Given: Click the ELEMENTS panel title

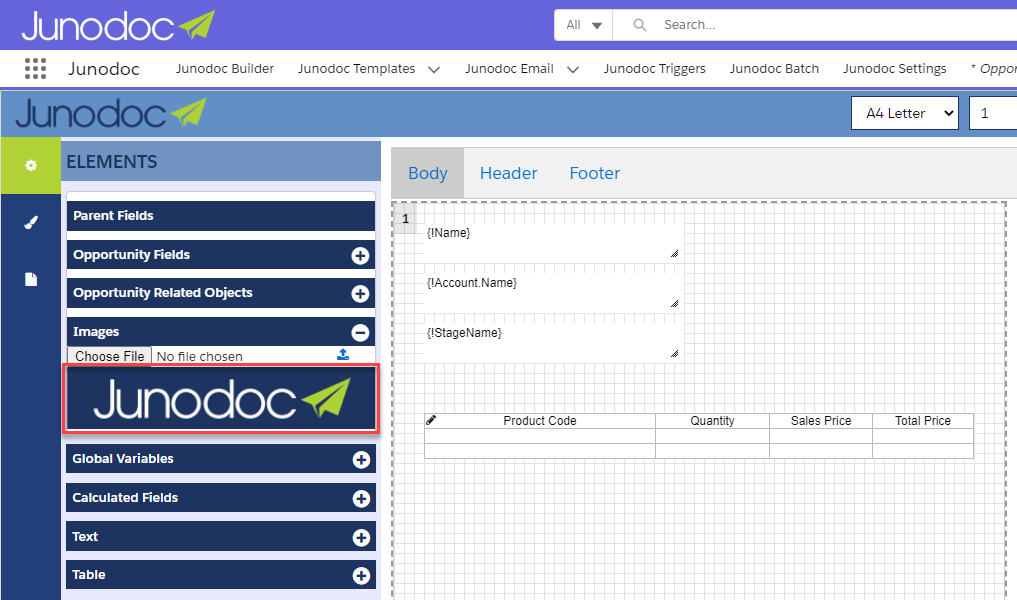Looking at the screenshot, I should (x=112, y=162).
